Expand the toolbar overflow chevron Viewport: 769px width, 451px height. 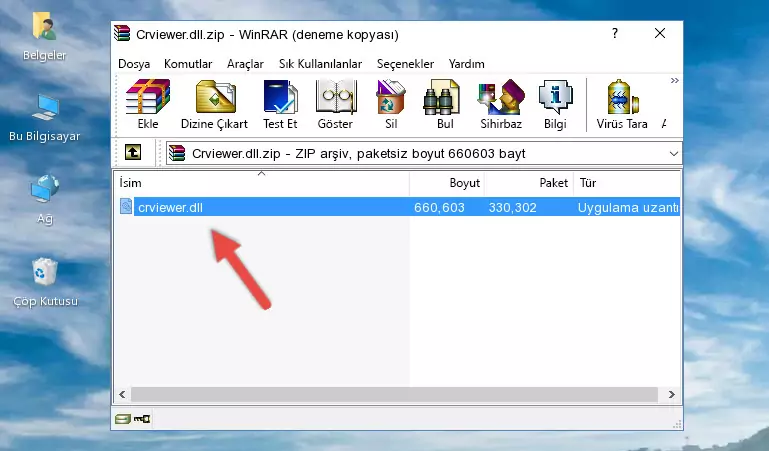(x=675, y=80)
